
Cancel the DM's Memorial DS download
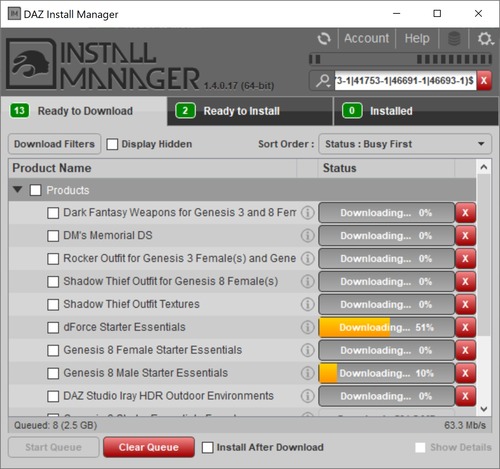coord(465,236)
